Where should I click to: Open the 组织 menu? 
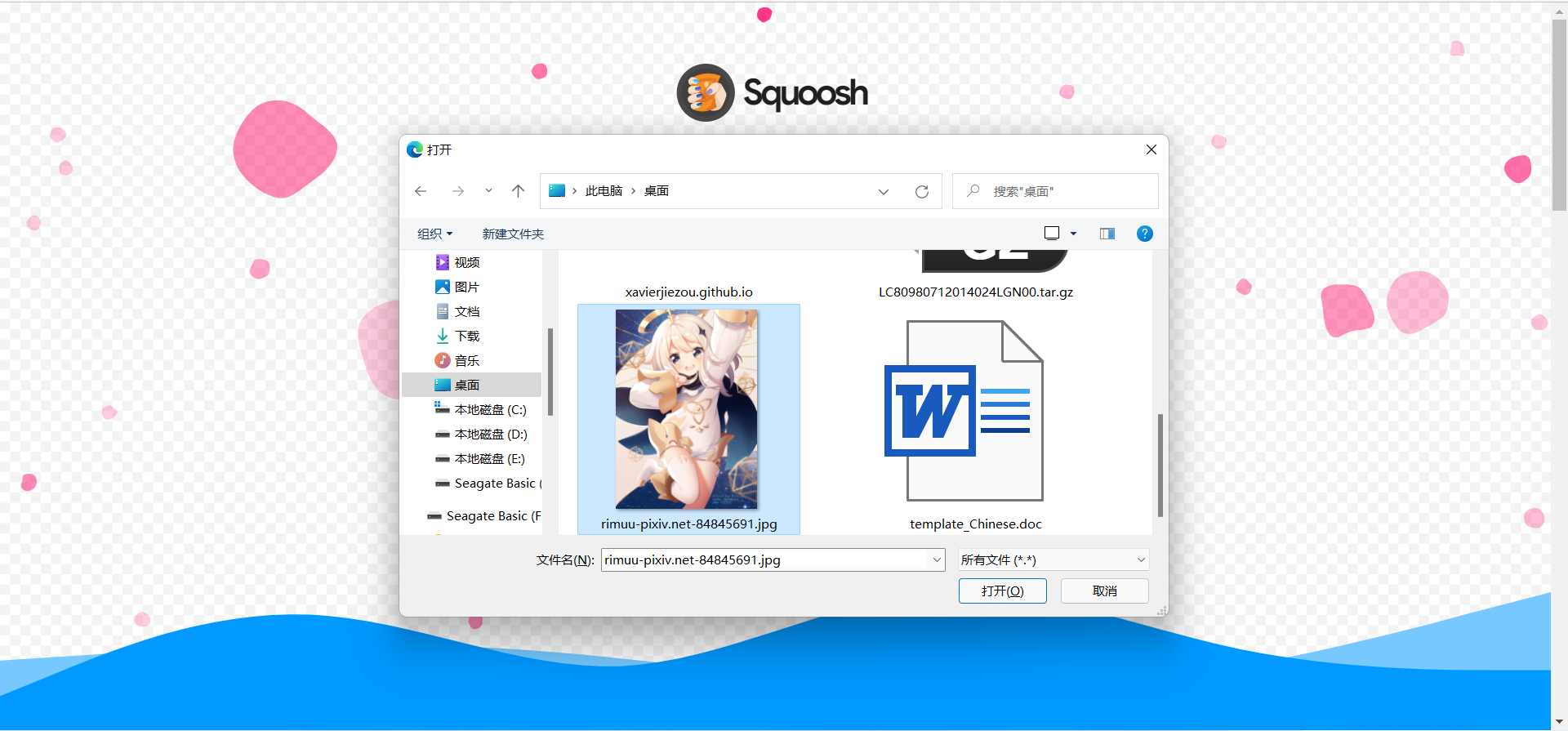434,234
